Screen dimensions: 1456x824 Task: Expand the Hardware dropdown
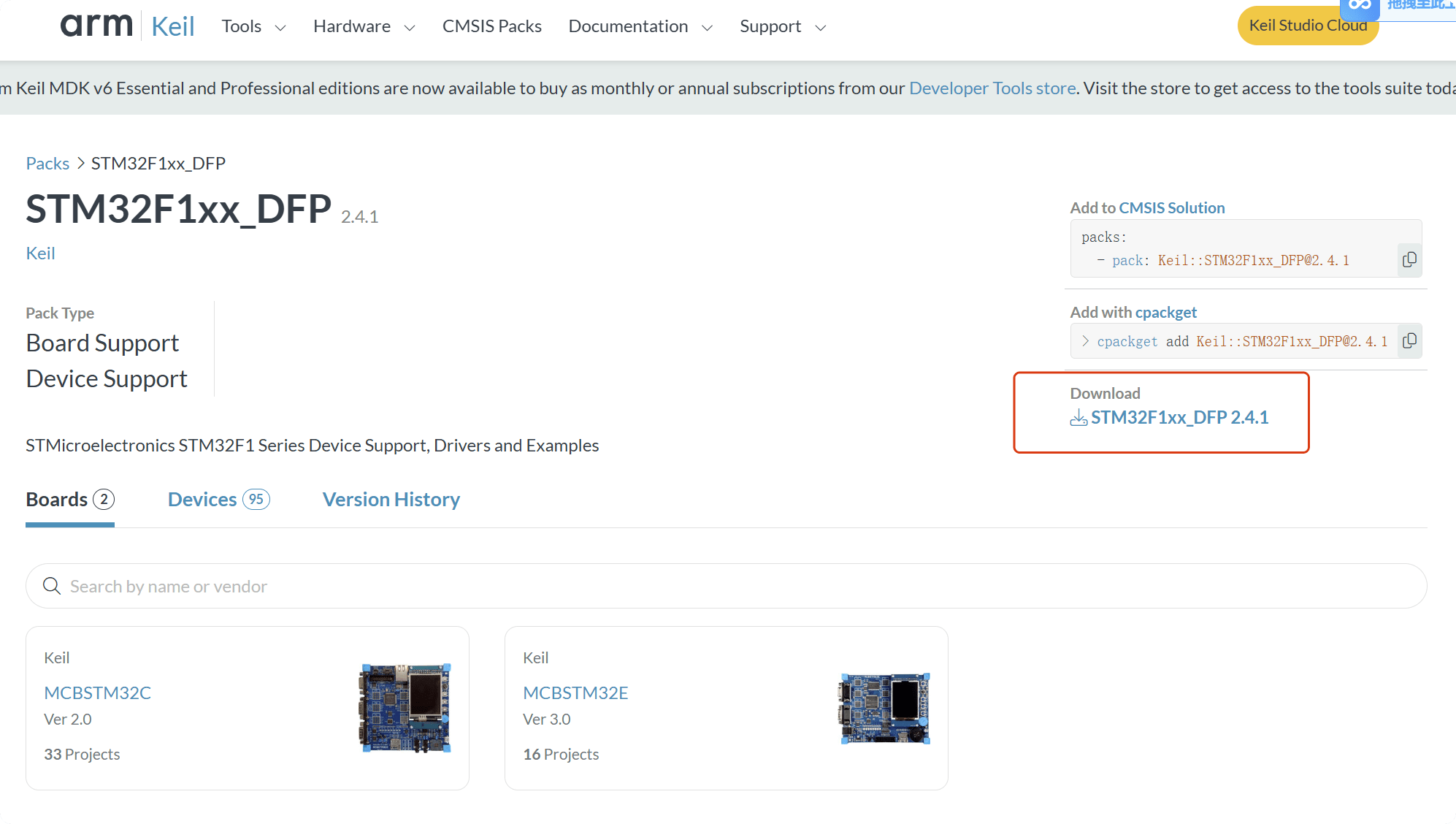click(x=364, y=27)
